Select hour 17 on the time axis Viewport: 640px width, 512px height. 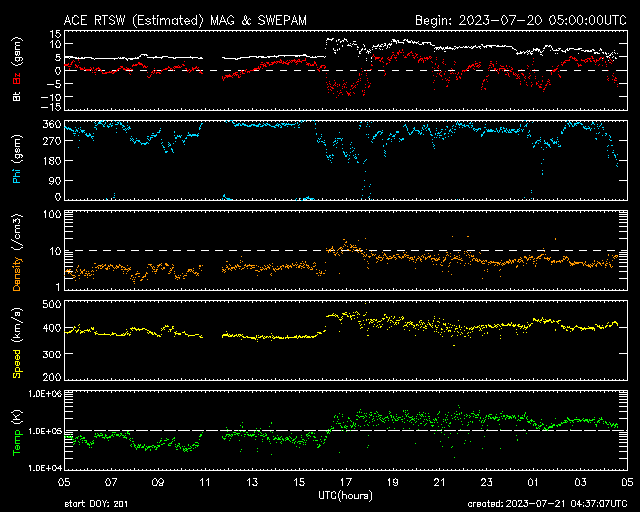345,482
